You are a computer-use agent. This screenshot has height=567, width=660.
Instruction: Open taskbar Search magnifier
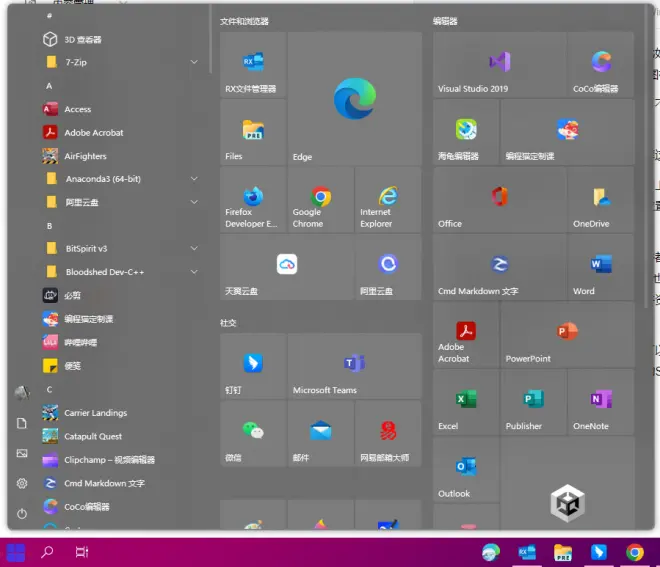(47, 552)
